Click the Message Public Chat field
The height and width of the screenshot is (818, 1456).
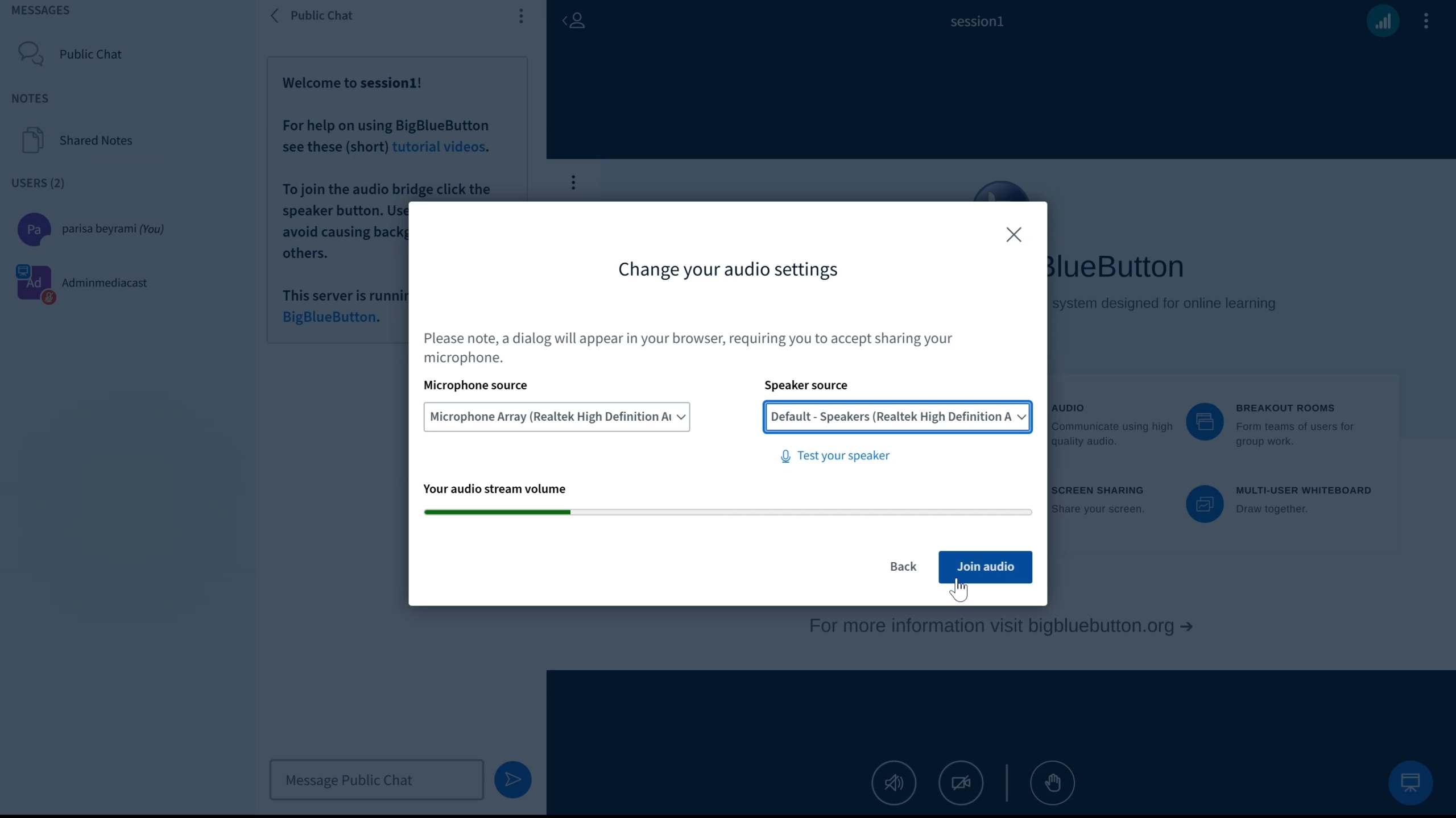tap(376, 779)
